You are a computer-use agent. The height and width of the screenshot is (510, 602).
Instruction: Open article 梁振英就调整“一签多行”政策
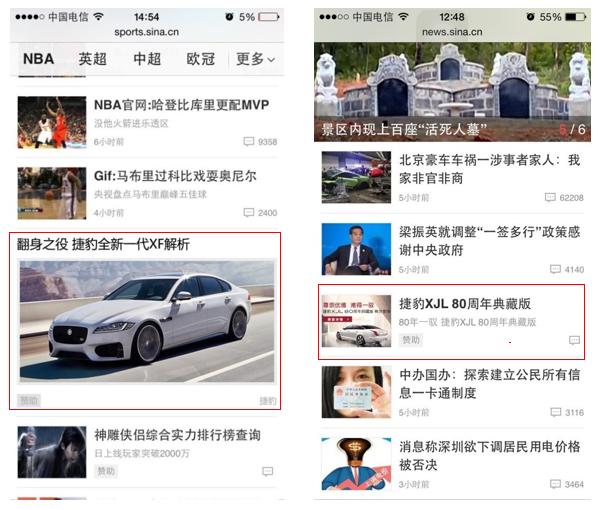490,241
